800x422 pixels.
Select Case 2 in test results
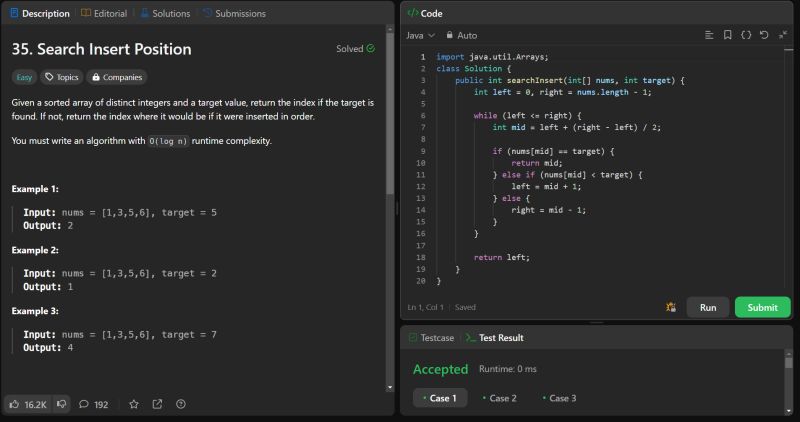click(496, 398)
